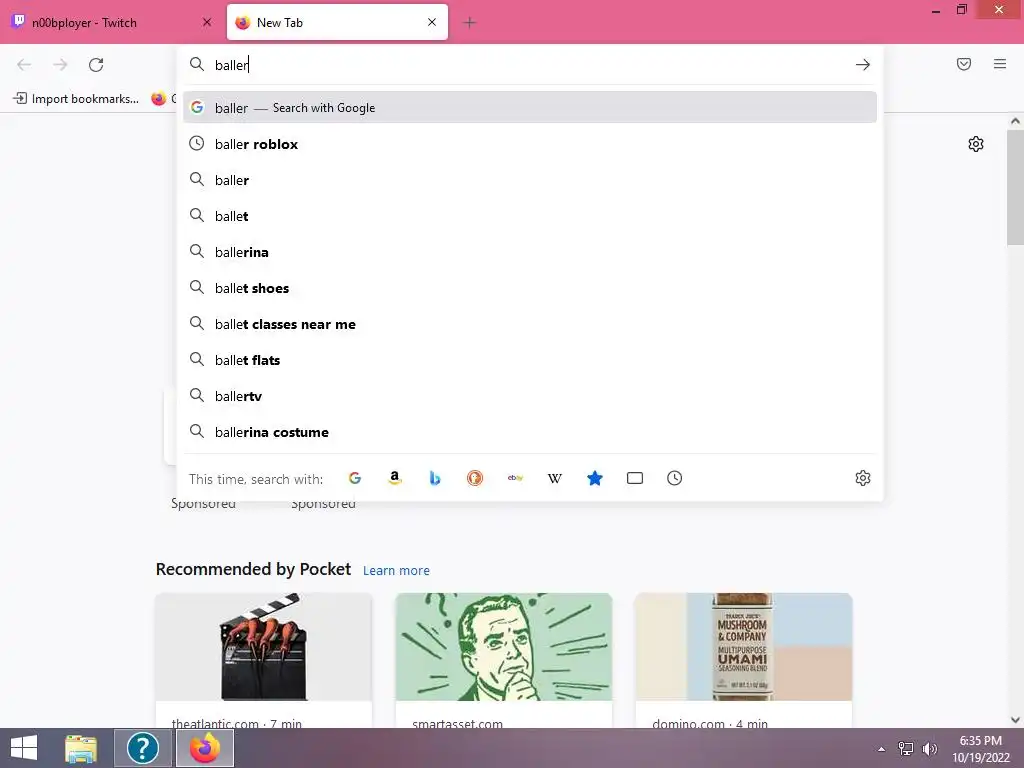The height and width of the screenshot is (768, 1024).
Task: Select 'ballet flats' suggestion
Action: (x=530, y=360)
